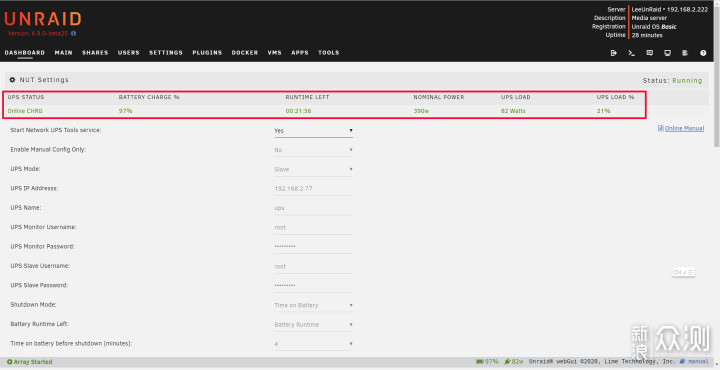Click UPS Slave Username field
Viewport: 720px width, 370px height.
click(x=314, y=266)
